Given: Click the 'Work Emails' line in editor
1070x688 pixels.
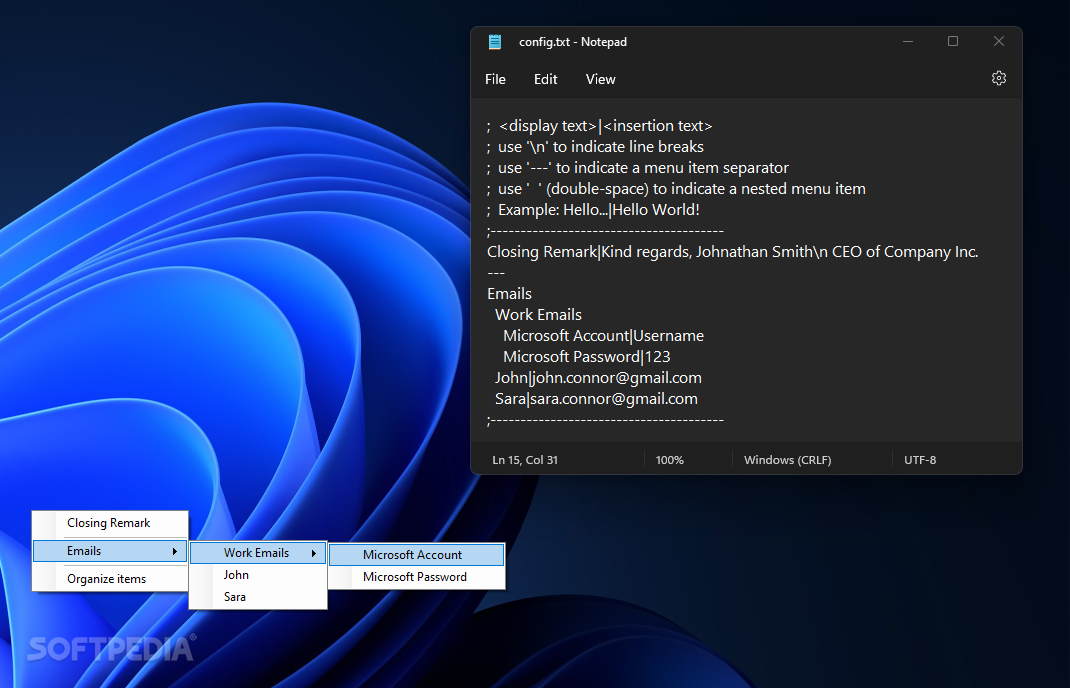Looking at the screenshot, I should pyautogui.click(x=538, y=315).
